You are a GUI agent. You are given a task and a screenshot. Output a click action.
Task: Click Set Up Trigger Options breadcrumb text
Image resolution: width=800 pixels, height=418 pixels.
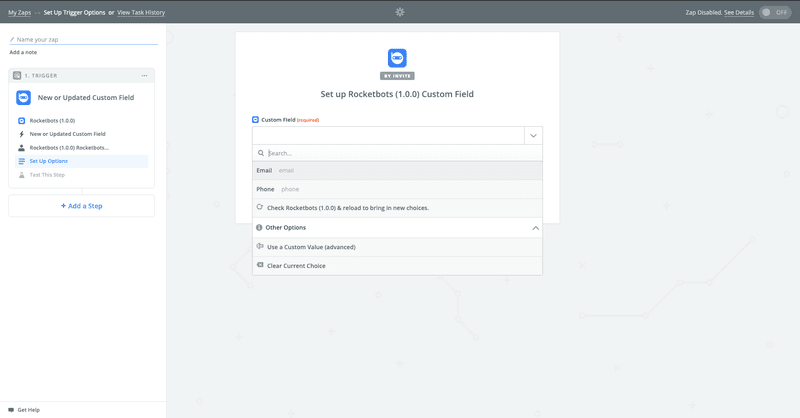coord(74,12)
